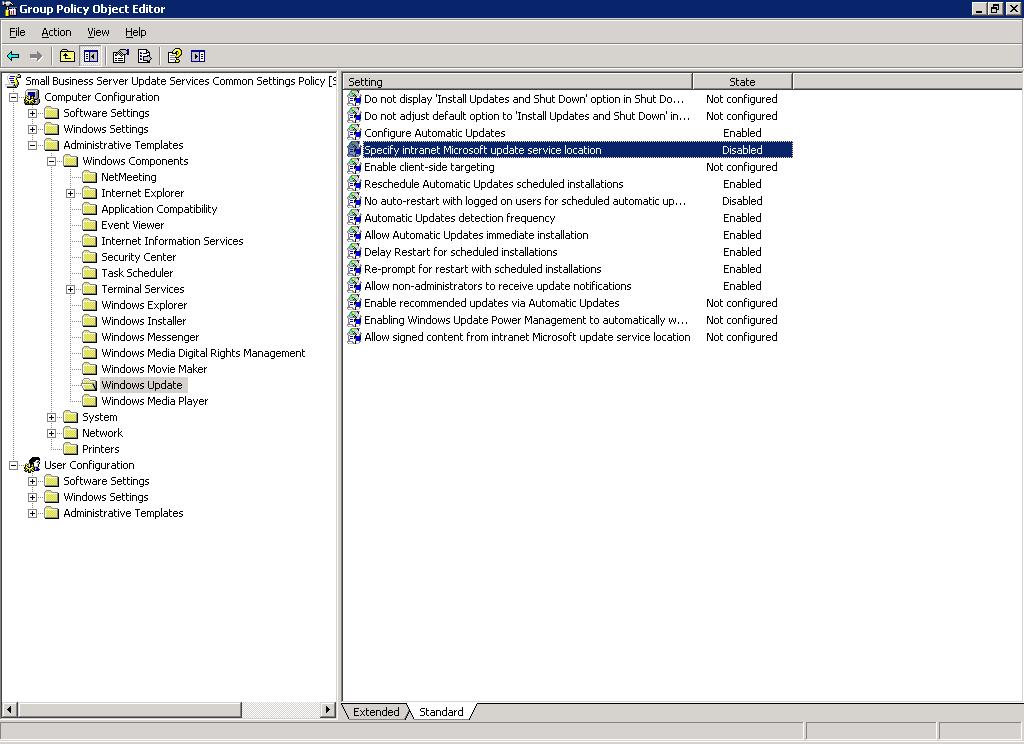Image resolution: width=1024 pixels, height=744 pixels.
Task: Click the Computer Configuration node icon
Action: click(x=32, y=97)
